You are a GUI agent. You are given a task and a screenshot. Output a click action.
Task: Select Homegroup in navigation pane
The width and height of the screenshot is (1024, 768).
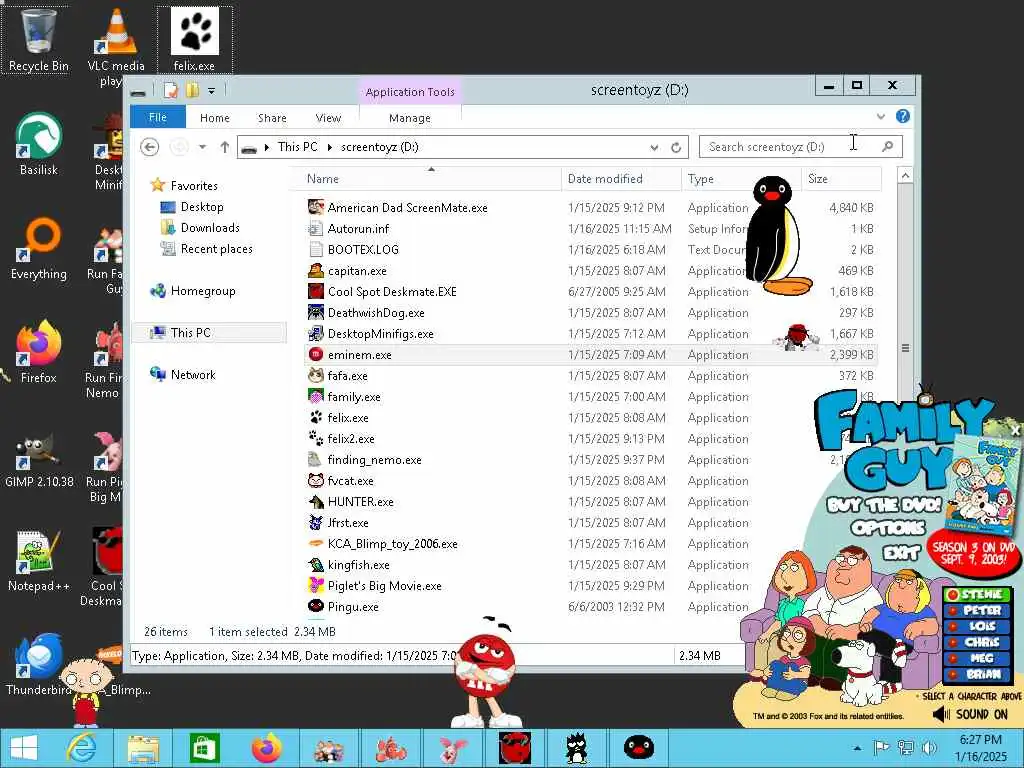203,291
